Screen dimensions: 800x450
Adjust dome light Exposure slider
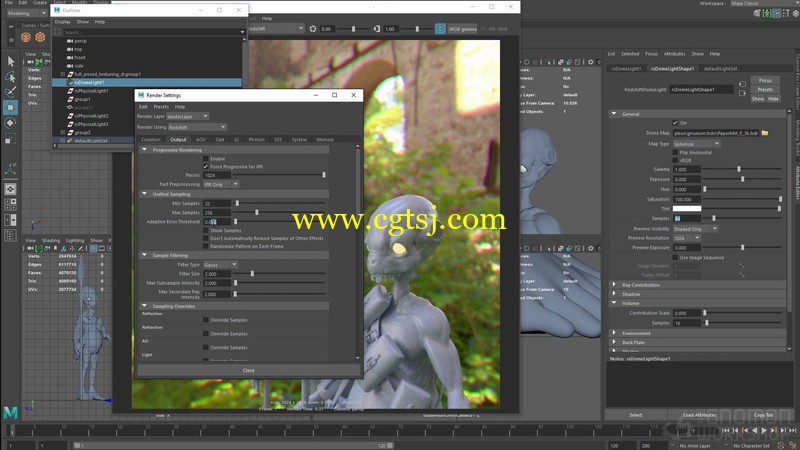pyautogui.click(x=742, y=180)
